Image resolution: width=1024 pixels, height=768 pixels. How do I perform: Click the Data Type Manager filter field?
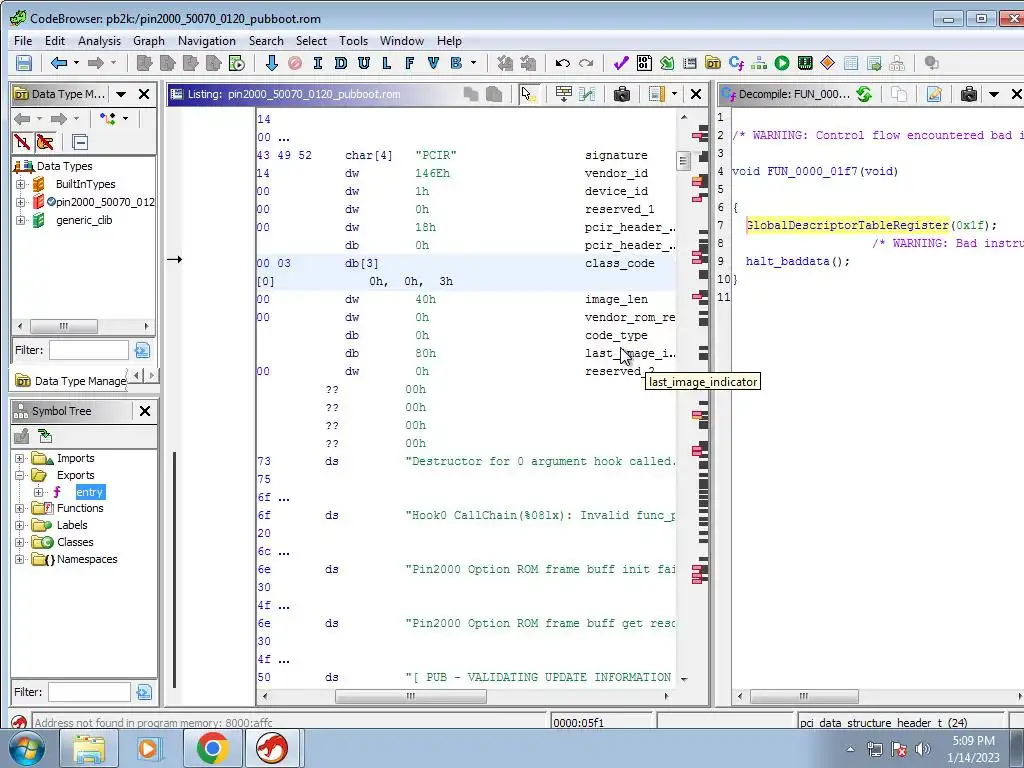pos(89,350)
